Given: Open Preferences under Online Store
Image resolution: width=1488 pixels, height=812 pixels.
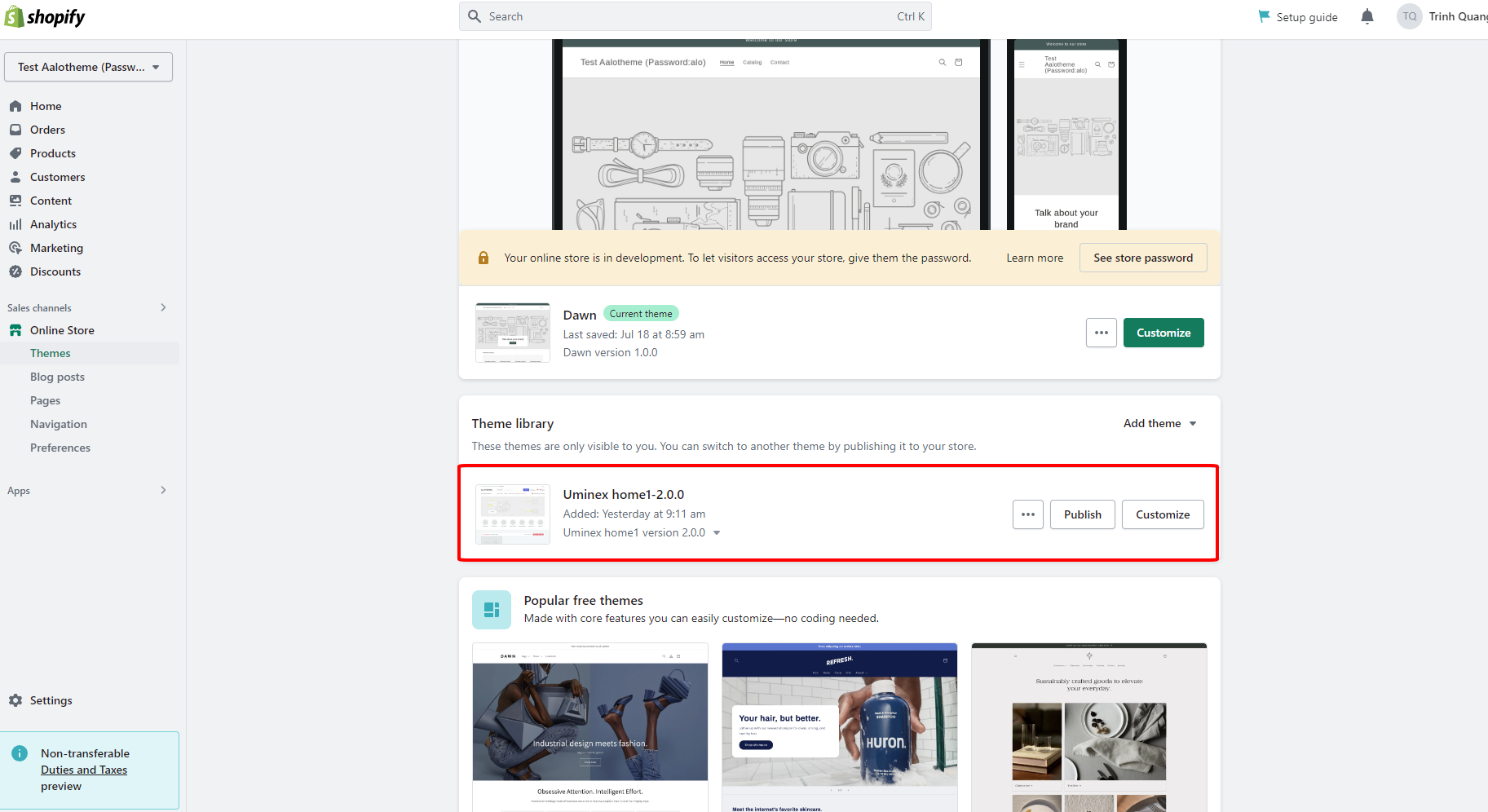Looking at the screenshot, I should click(60, 448).
